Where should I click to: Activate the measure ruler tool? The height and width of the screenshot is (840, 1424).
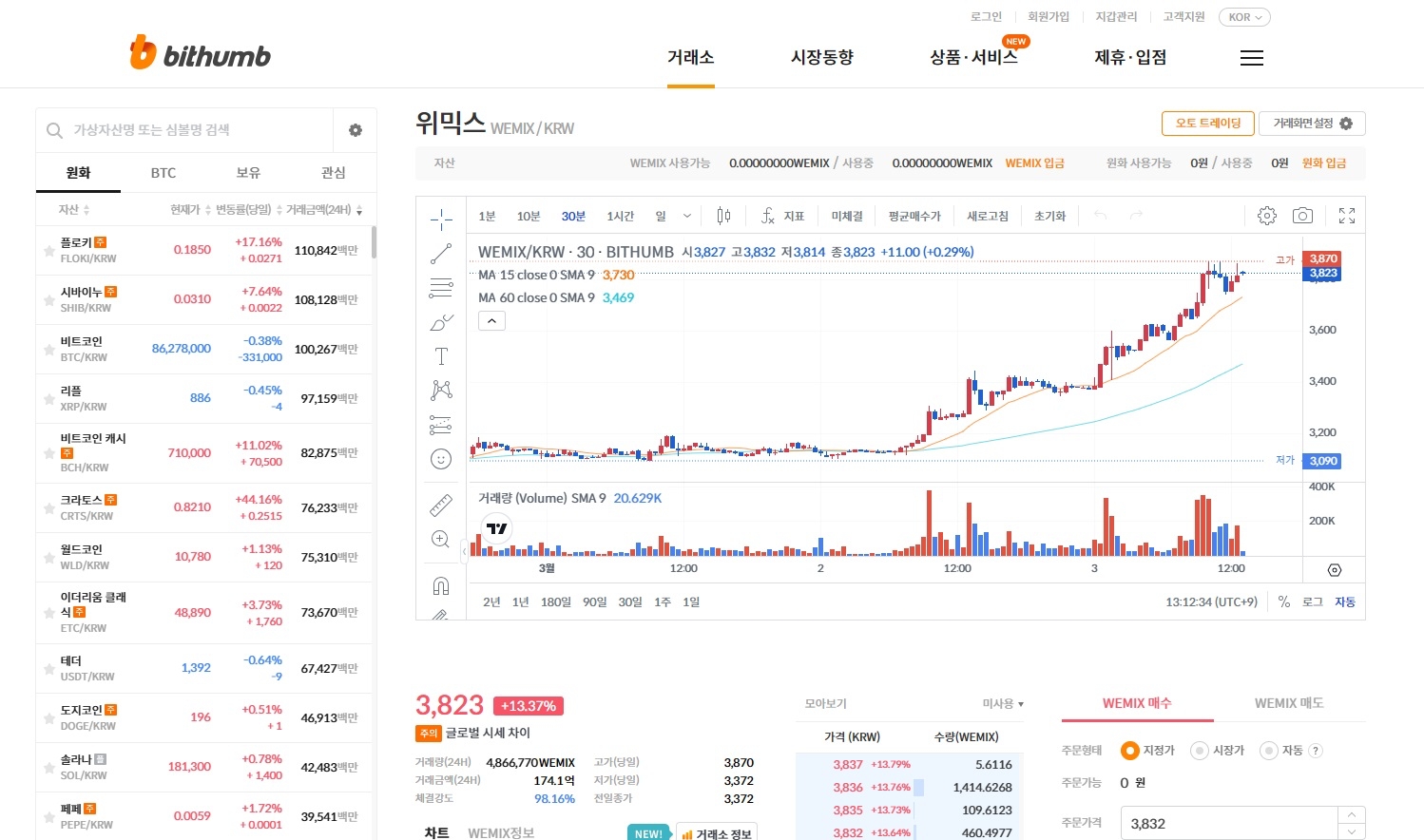[441, 504]
